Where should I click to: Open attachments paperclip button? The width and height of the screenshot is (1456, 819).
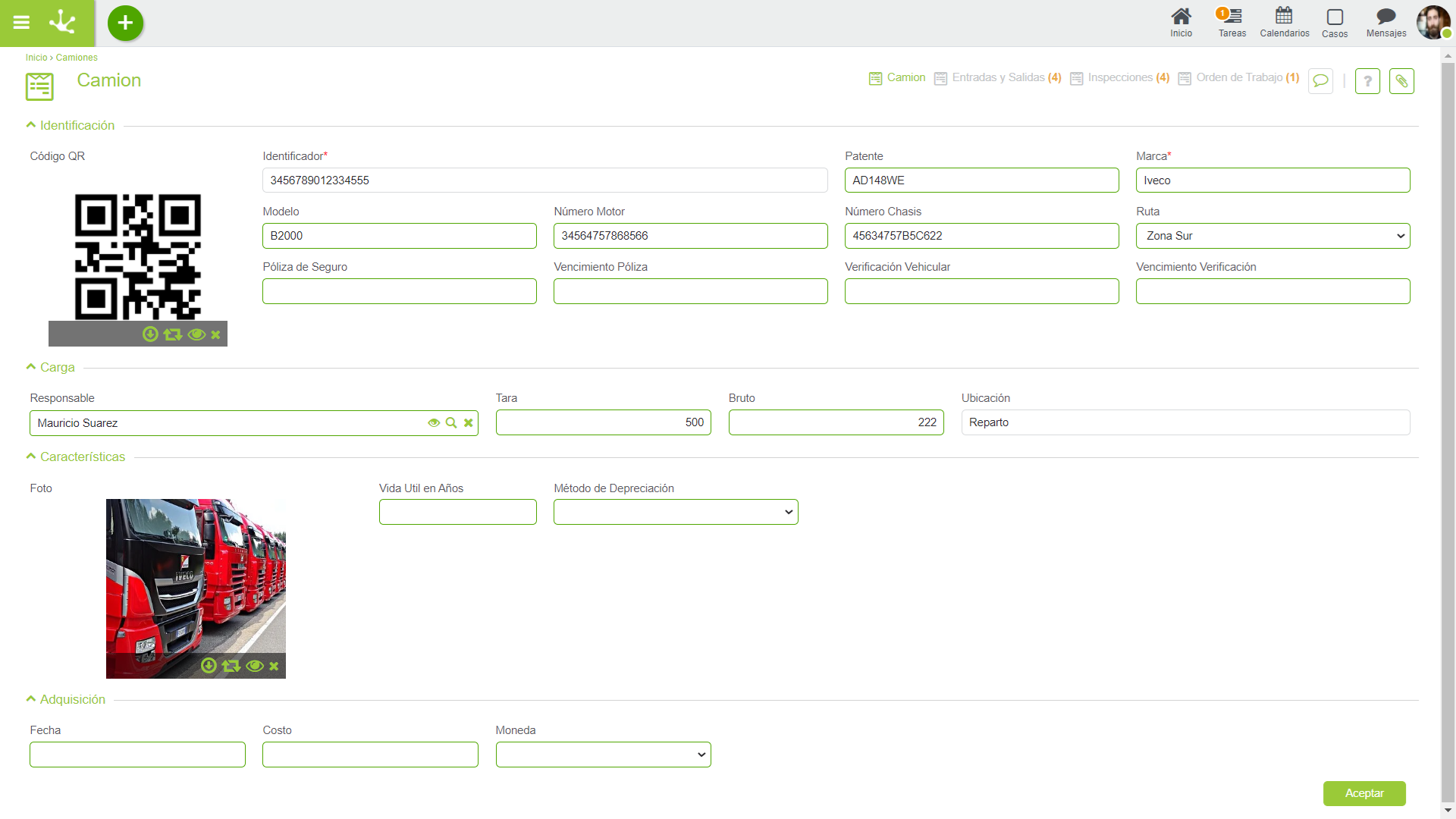click(x=1401, y=81)
